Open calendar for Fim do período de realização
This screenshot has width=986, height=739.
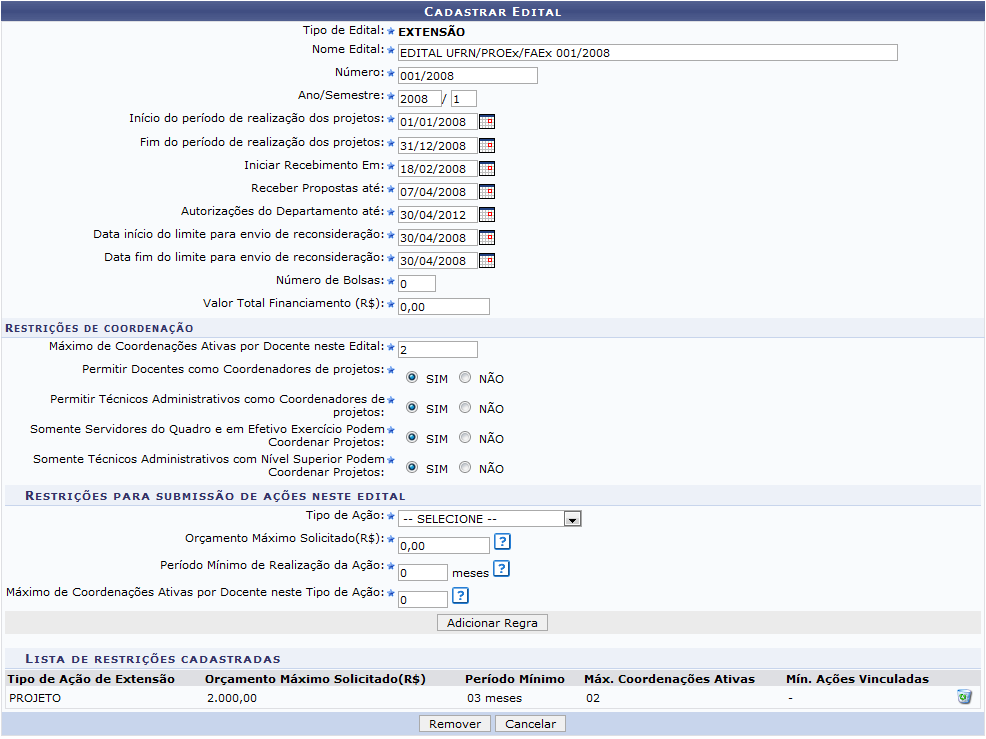487,145
